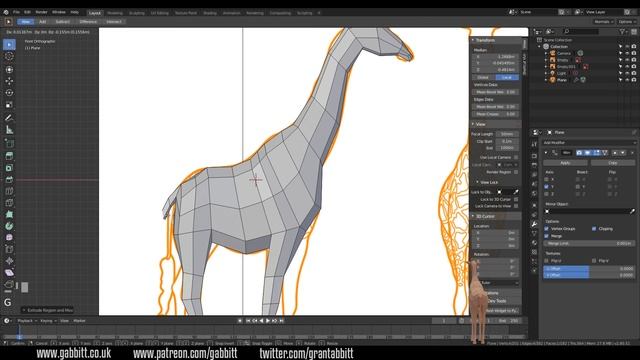640x360 pixels.
Task: Open the Modifier properties wrench tab
Action: click(534, 224)
